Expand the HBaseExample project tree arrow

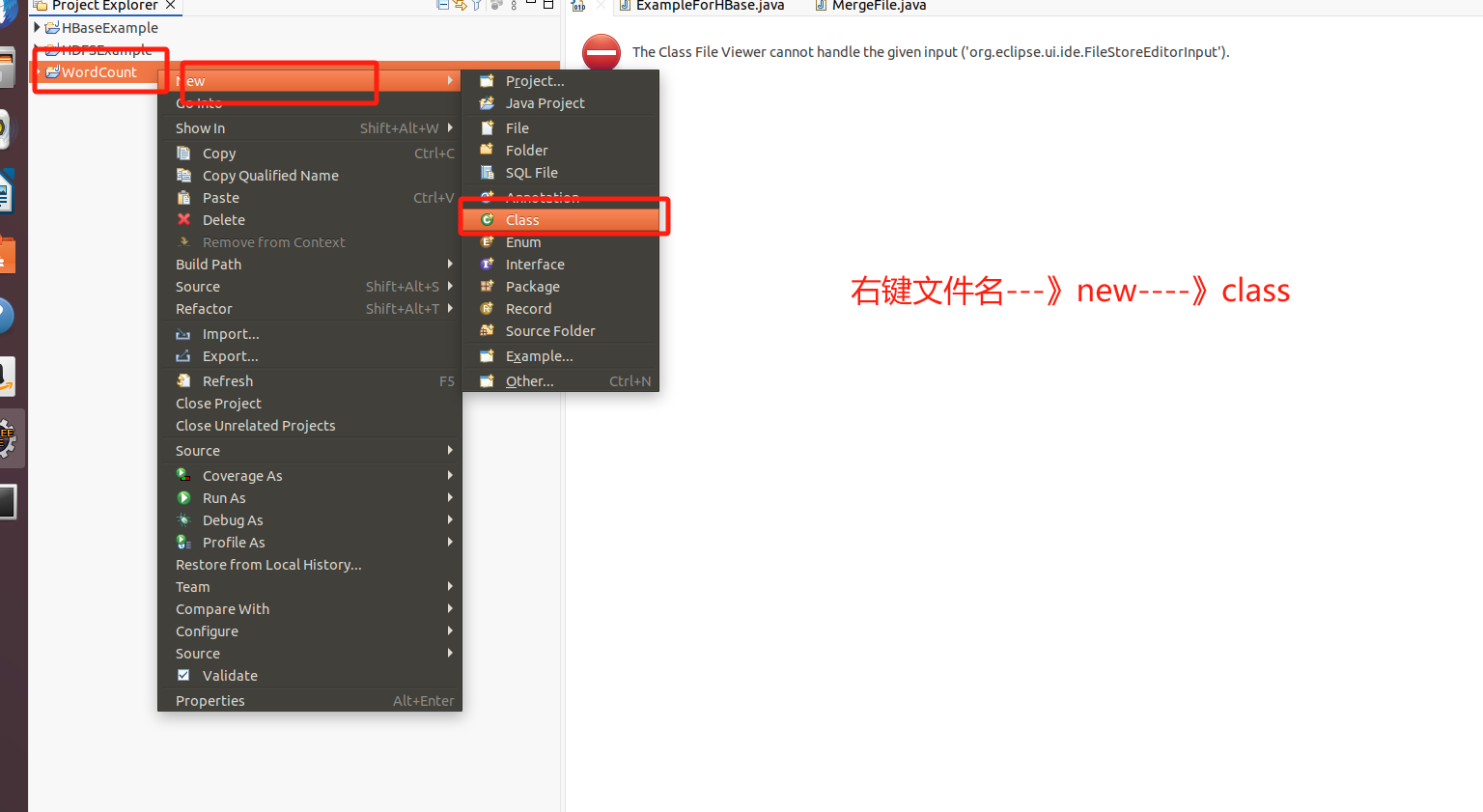pyautogui.click(x=37, y=28)
